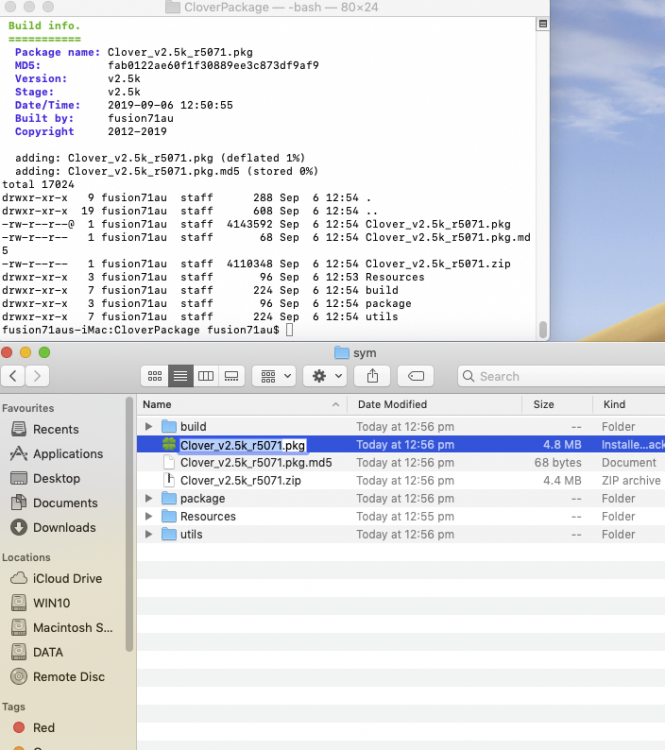Click the Share toolbar button

(372, 376)
